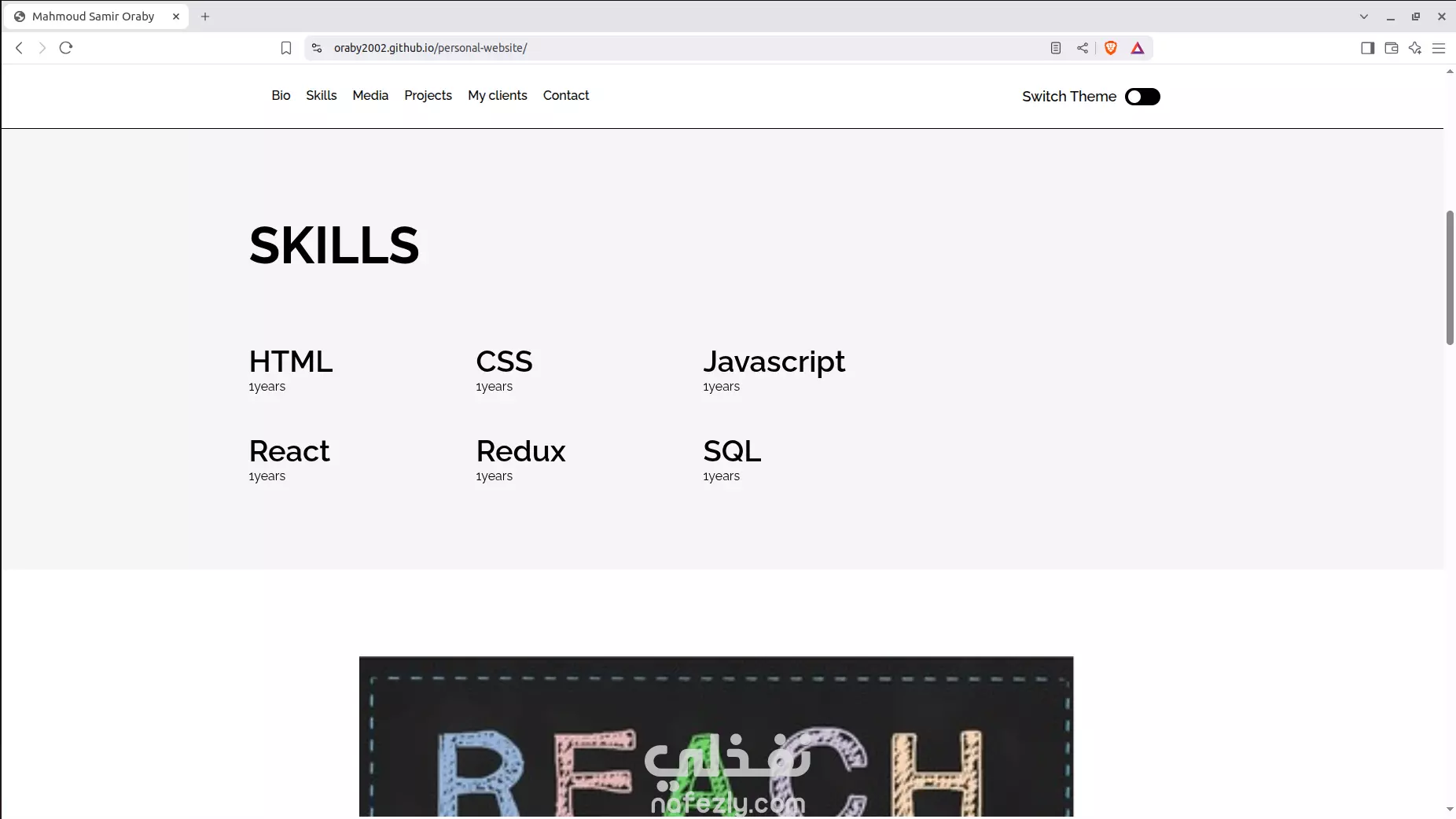Click the SKILLS heading
Viewport: 1456px width, 819px height.
click(334, 245)
